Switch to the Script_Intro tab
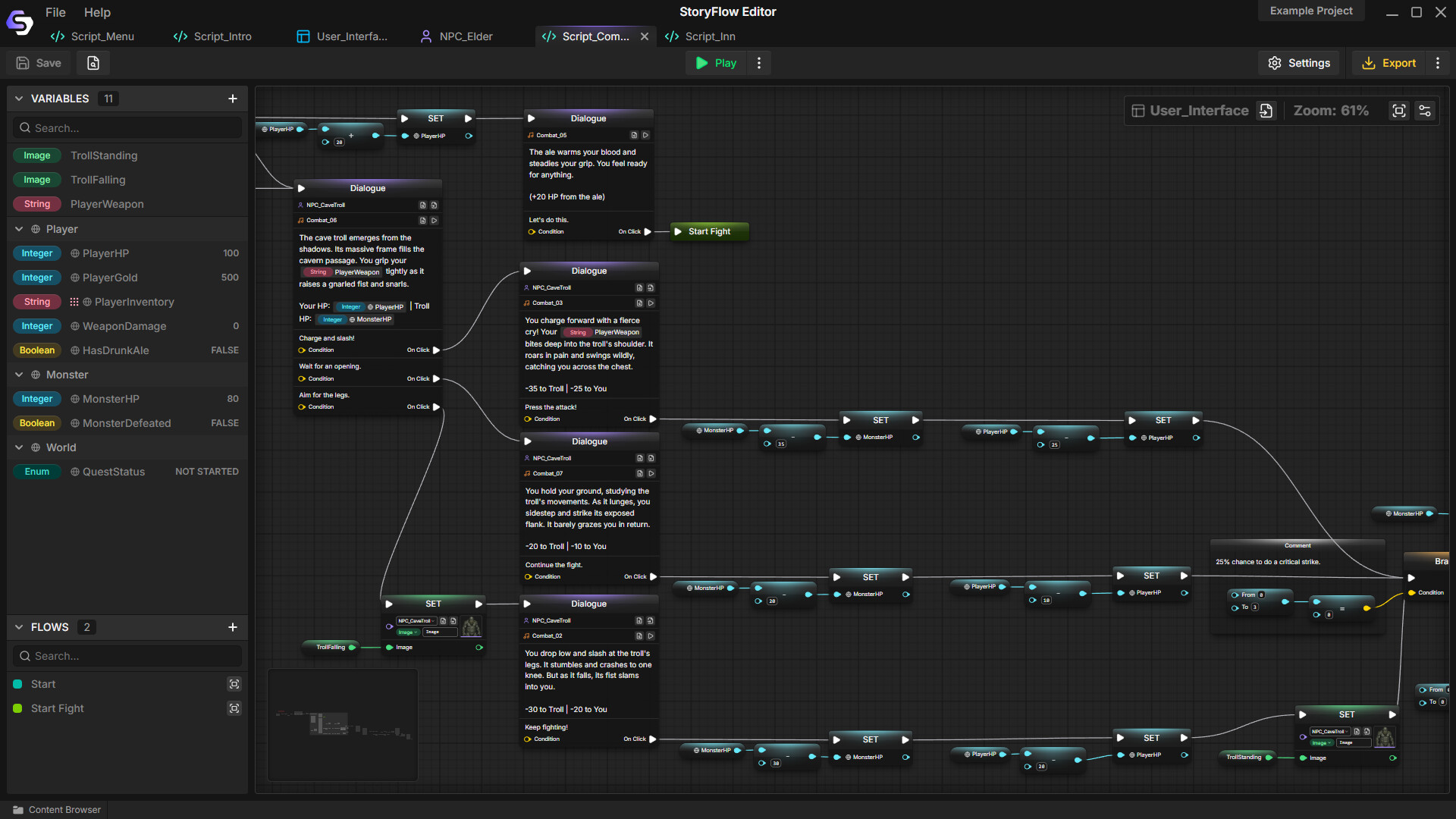This screenshot has width=1456, height=819. [x=213, y=36]
